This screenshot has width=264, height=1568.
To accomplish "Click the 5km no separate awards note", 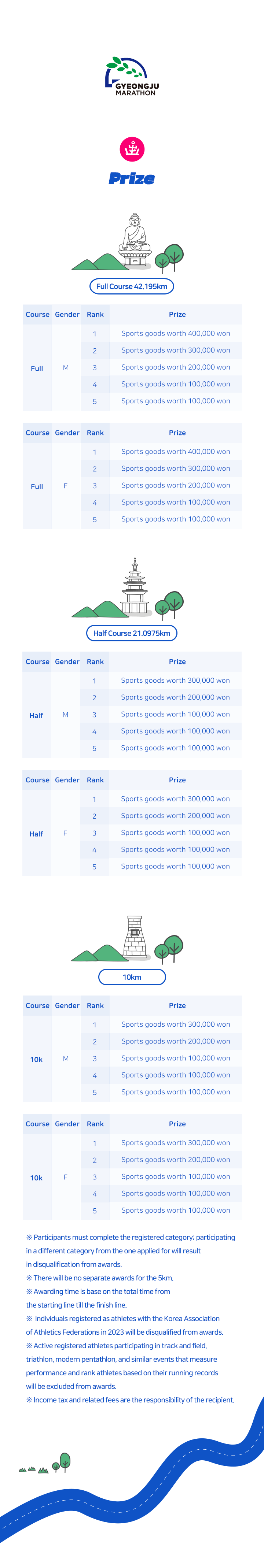I will 99,1278.
